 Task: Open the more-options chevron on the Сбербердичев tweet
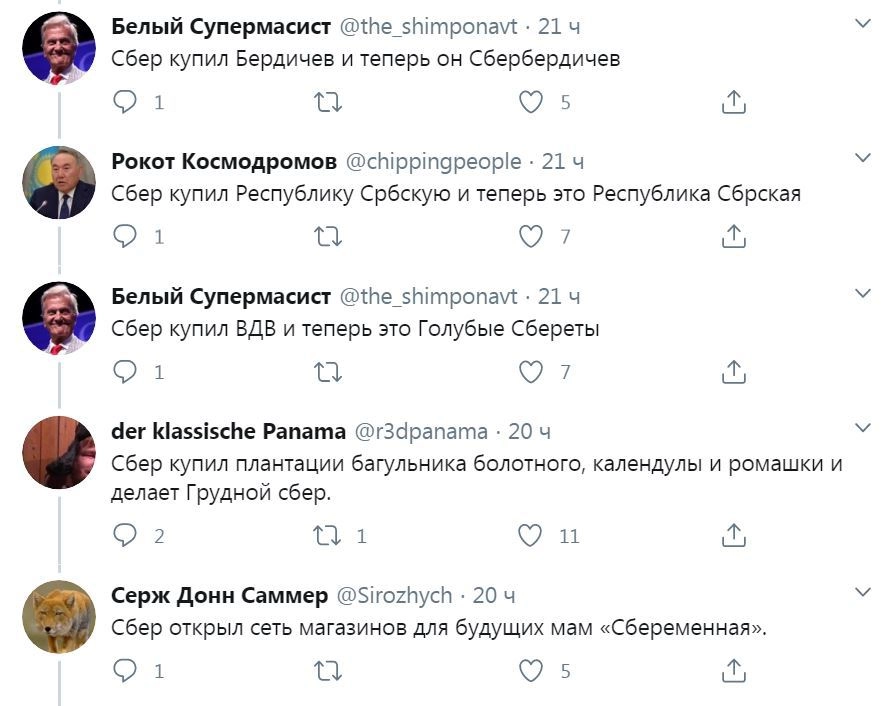coord(862,23)
